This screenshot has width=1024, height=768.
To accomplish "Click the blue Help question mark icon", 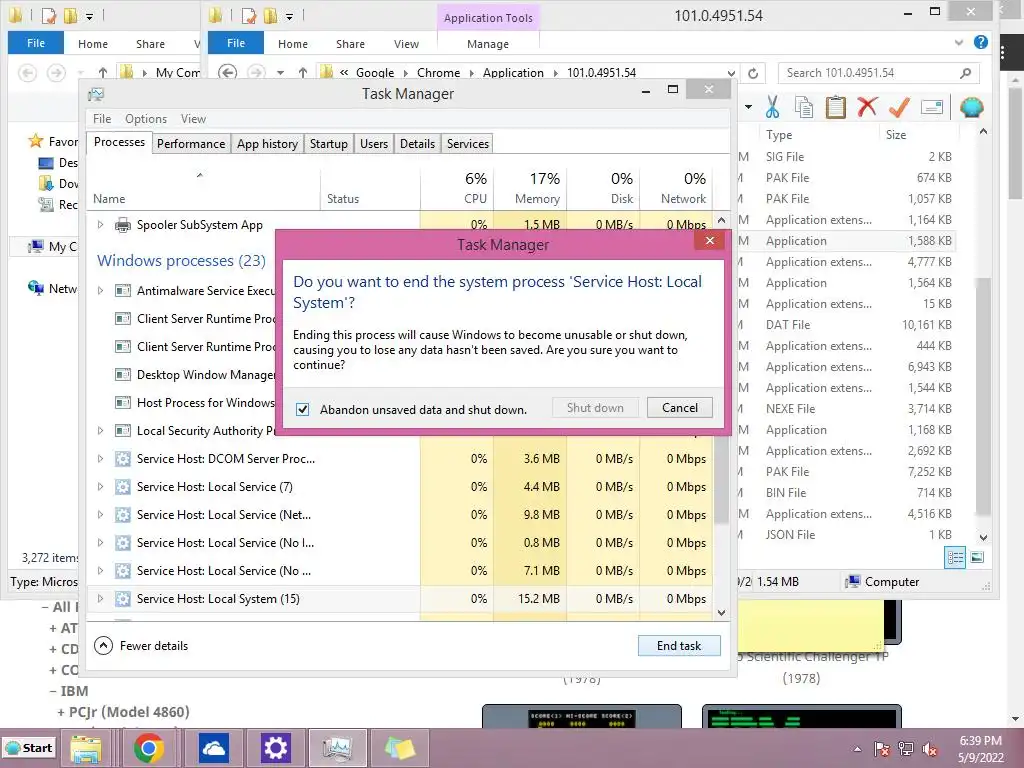I will [x=980, y=42].
